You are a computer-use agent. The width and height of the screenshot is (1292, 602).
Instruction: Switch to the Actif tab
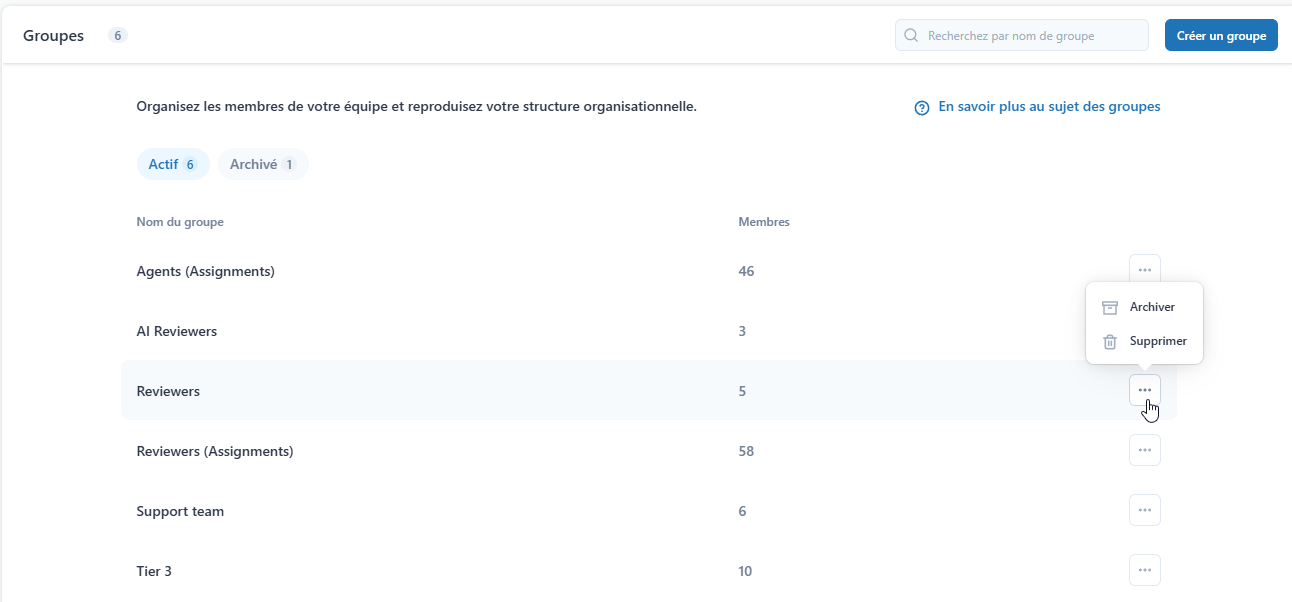pos(173,164)
